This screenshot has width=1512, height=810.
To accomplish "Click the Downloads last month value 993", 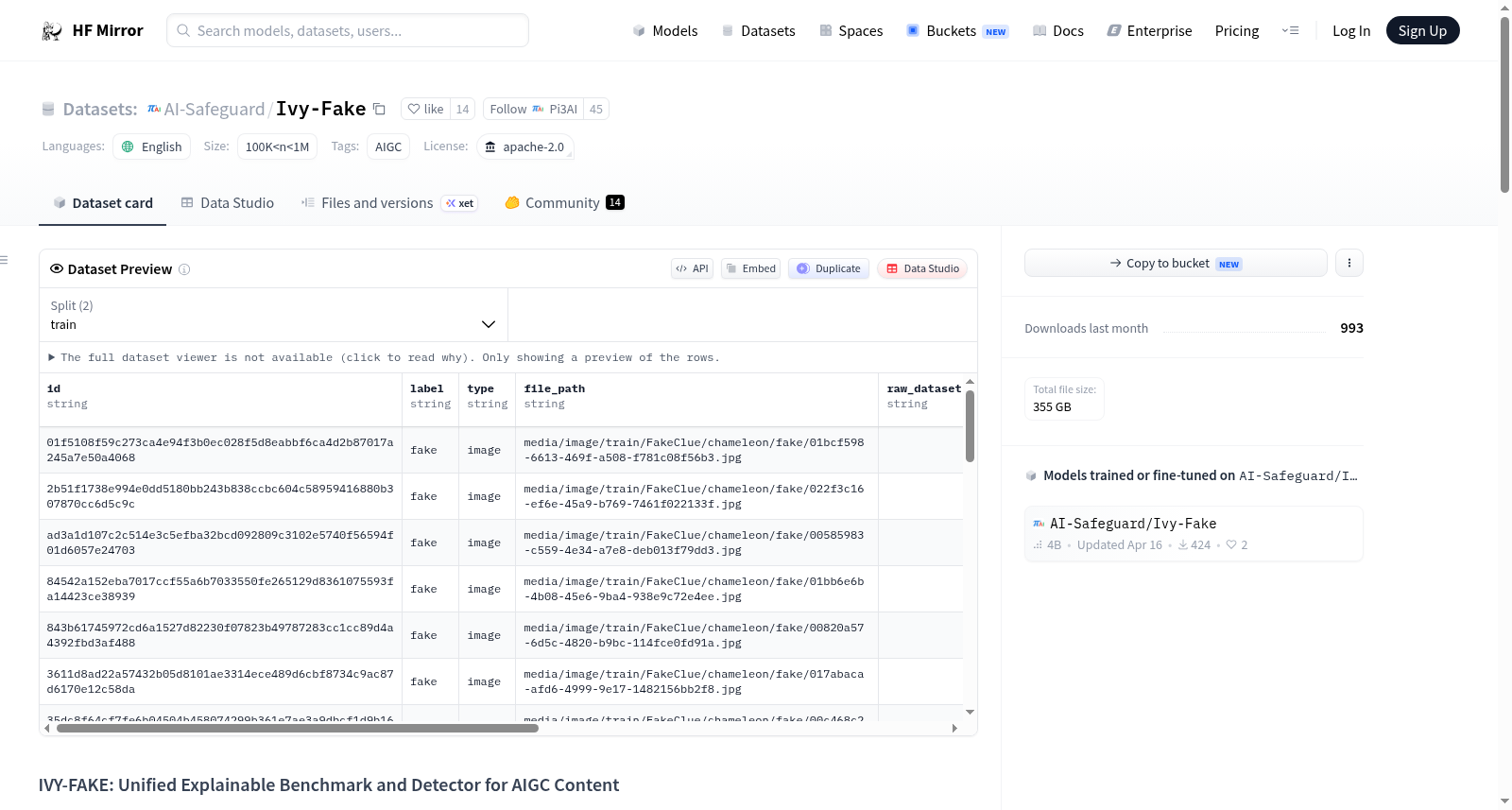I will click(x=1351, y=328).
